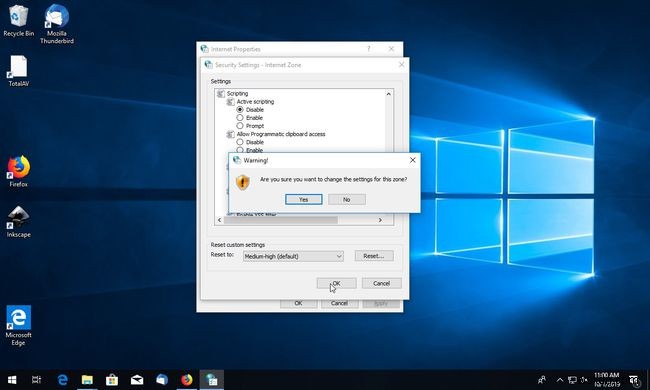Open the Reset to Medium-high dropdown
650x390 pixels.
click(293, 256)
